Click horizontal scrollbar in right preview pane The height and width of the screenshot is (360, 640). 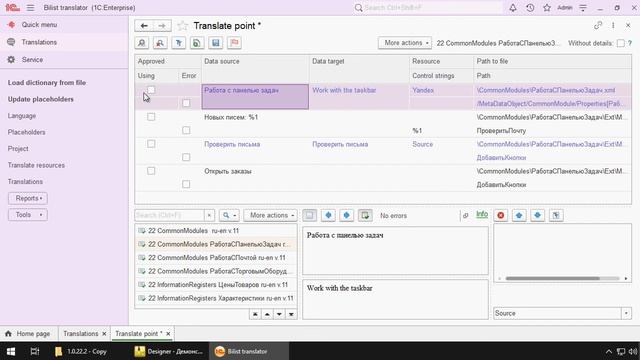pyautogui.click(x=553, y=278)
